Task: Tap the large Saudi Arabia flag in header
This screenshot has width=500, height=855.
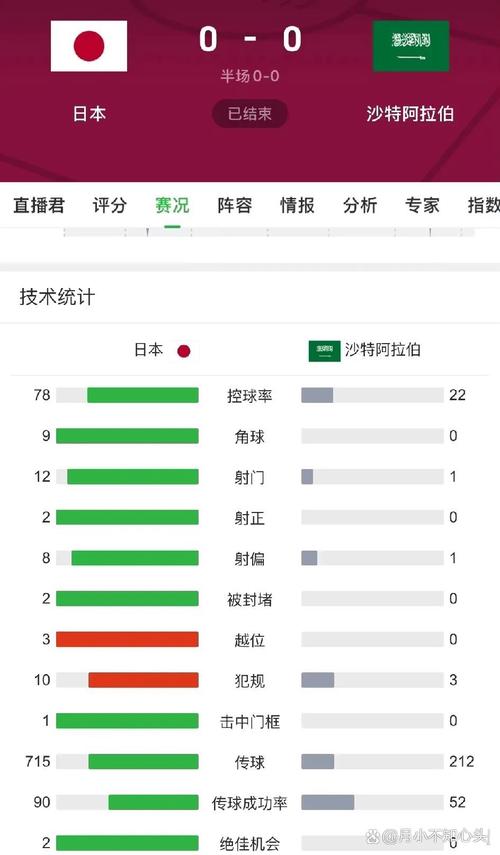Action: pyautogui.click(x=411, y=46)
